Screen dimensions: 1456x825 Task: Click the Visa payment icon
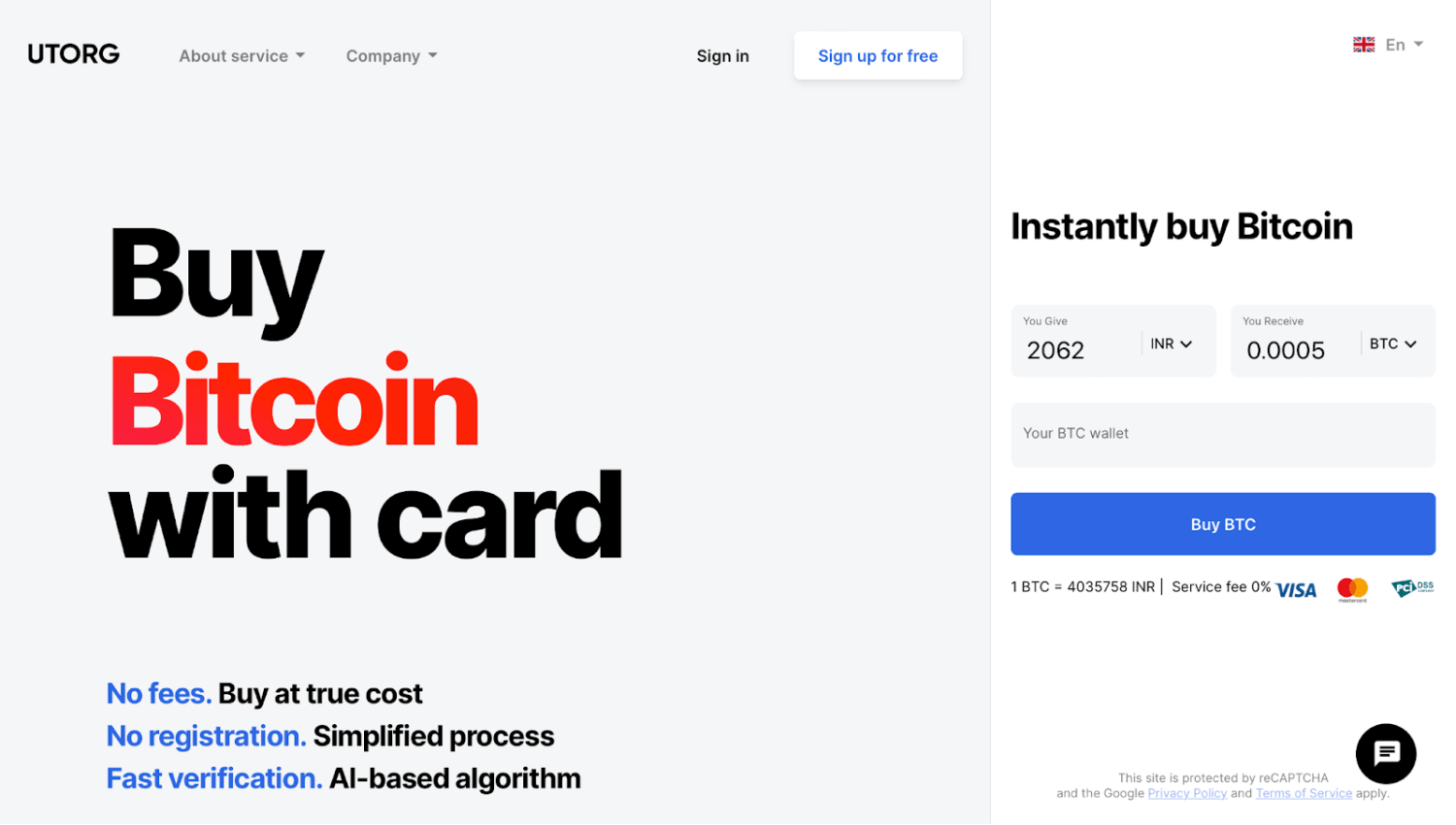coord(1296,588)
